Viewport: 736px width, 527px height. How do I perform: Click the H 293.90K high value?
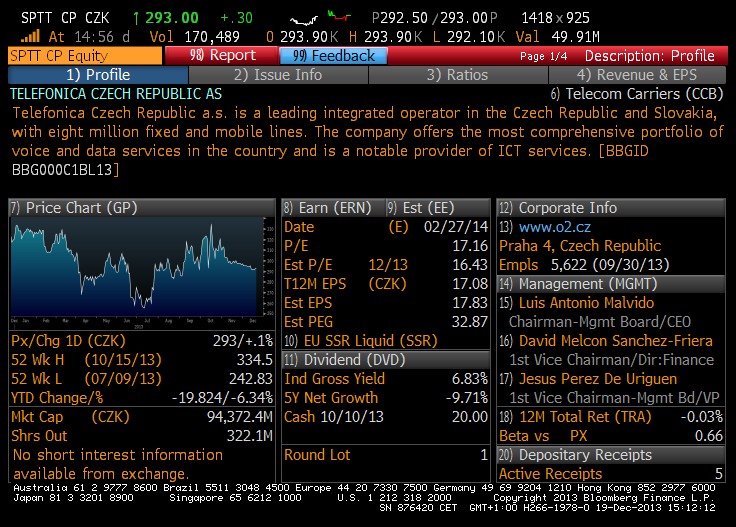(x=385, y=37)
